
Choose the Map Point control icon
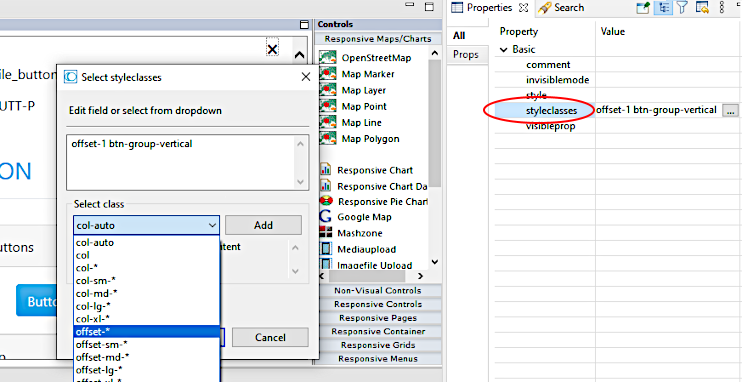pyautogui.click(x=328, y=106)
